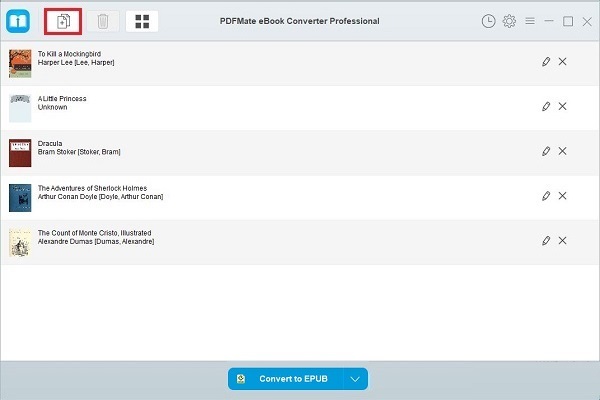Maximize the PDFMate window
Viewport: 600px width, 400px height.
point(568,21)
